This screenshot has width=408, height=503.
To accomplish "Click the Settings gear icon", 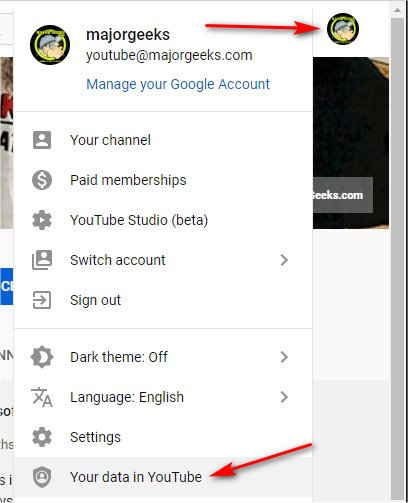I will click(42, 437).
